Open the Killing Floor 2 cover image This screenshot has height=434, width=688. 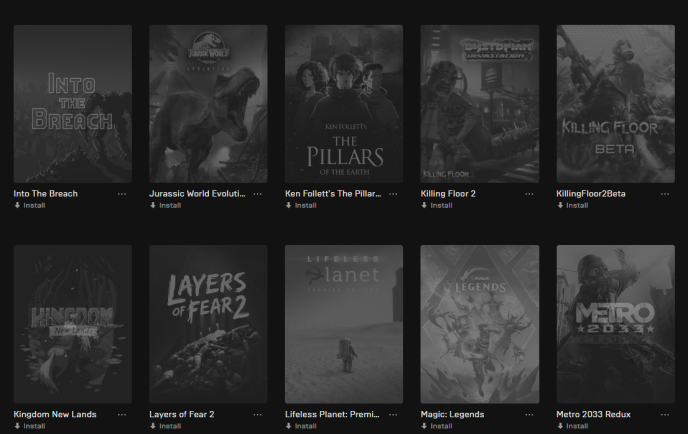coord(480,104)
